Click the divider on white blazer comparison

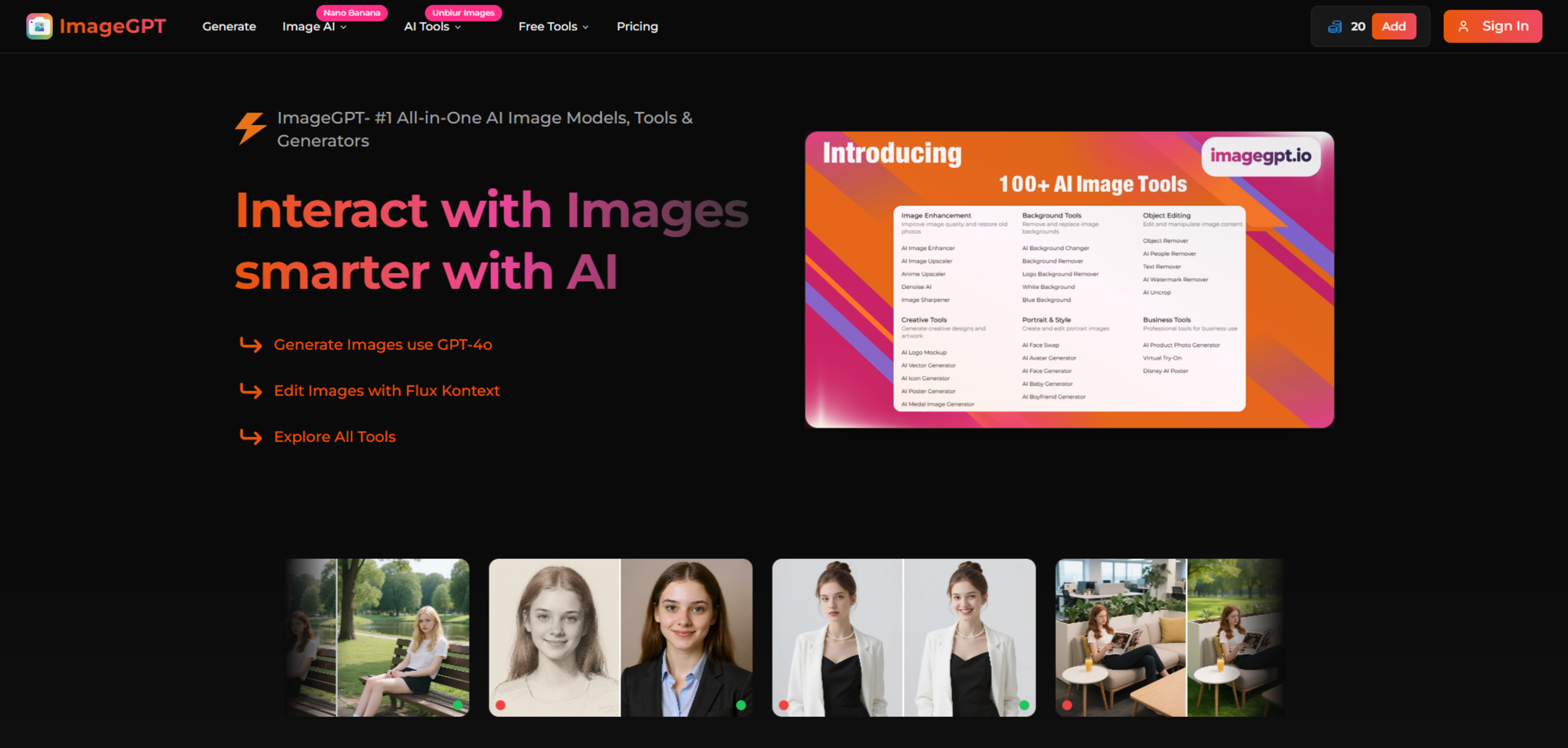coord(903,637)
